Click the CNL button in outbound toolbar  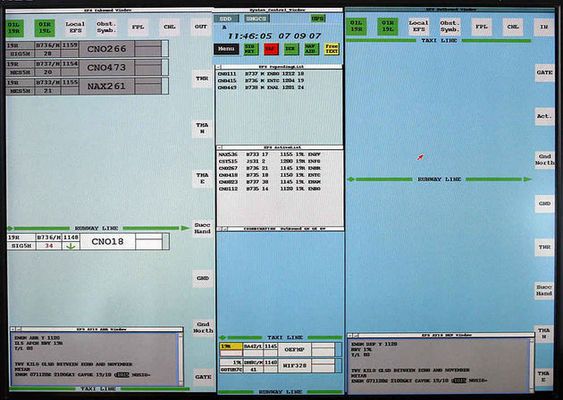pos(513,27)
